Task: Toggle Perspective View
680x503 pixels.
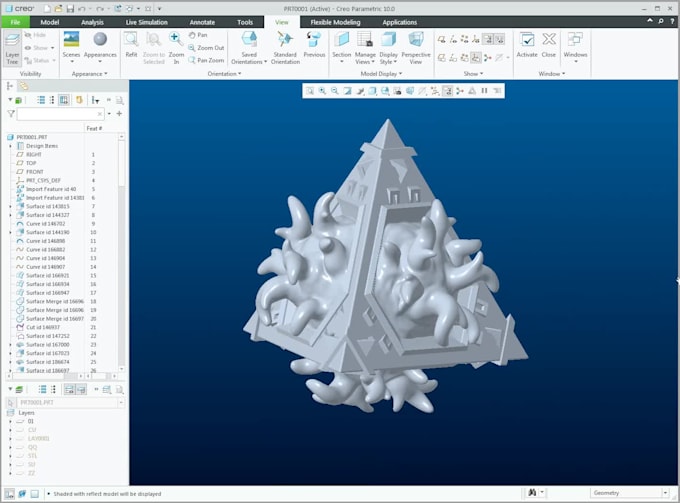Action: [416, 48]
